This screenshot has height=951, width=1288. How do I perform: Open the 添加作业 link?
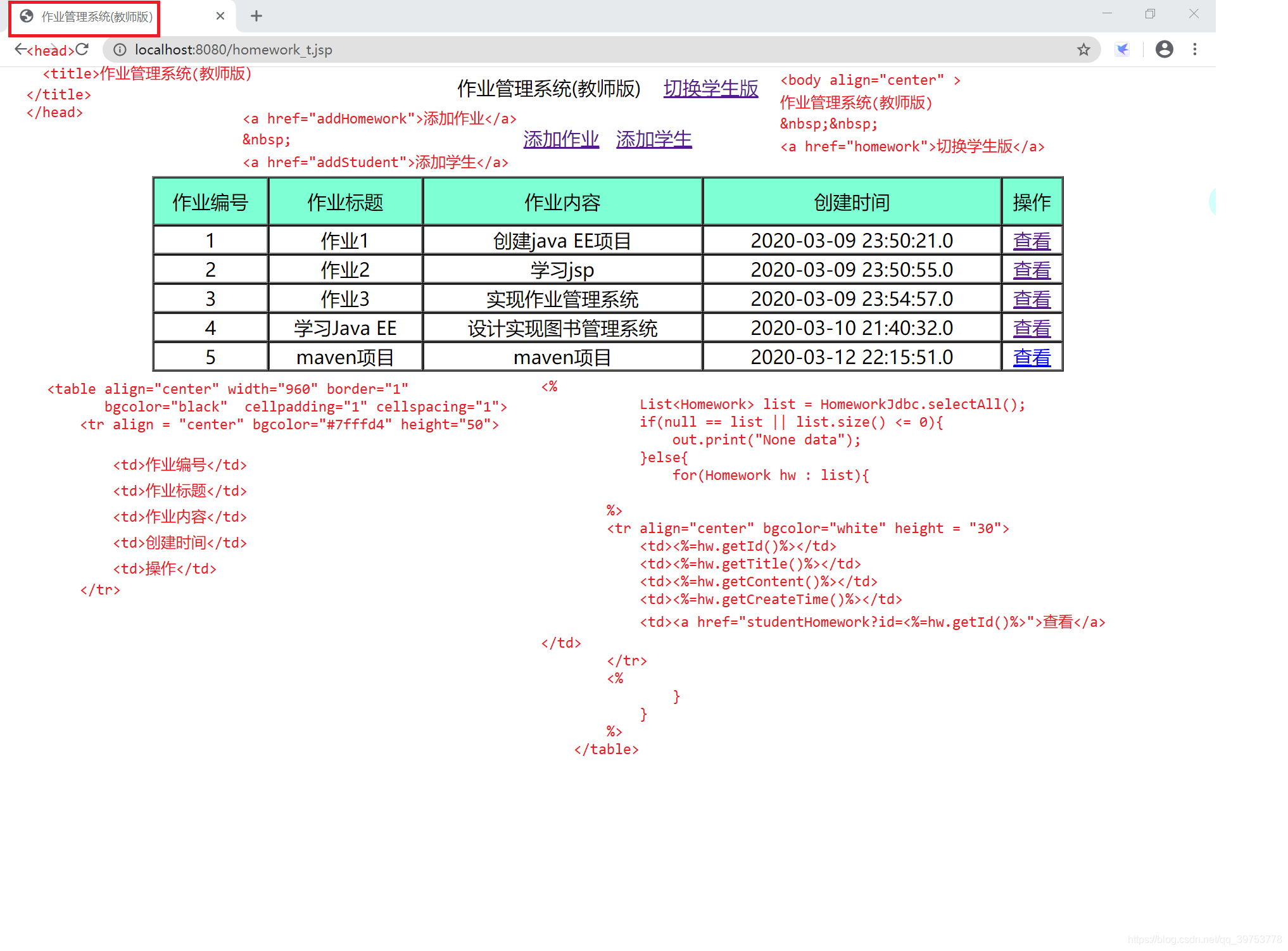[561, 139]
